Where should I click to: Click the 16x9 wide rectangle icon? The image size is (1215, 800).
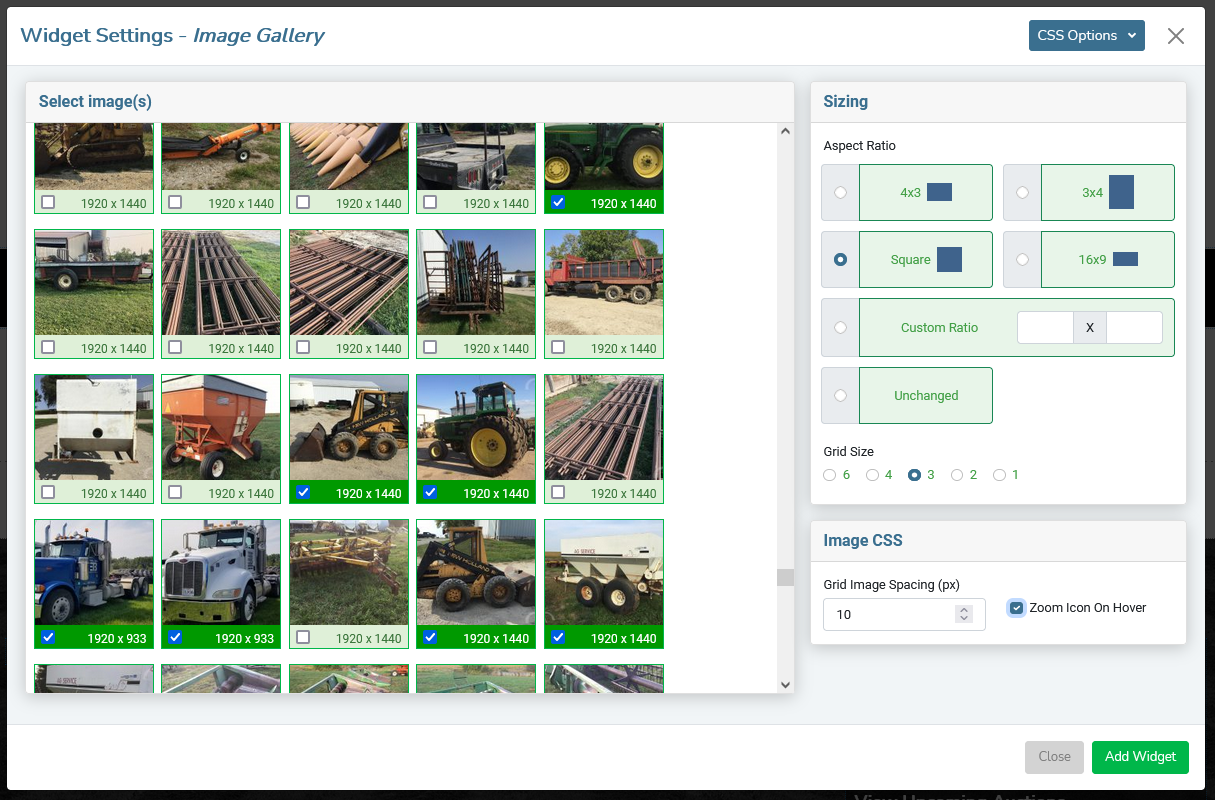point(1125,259)
